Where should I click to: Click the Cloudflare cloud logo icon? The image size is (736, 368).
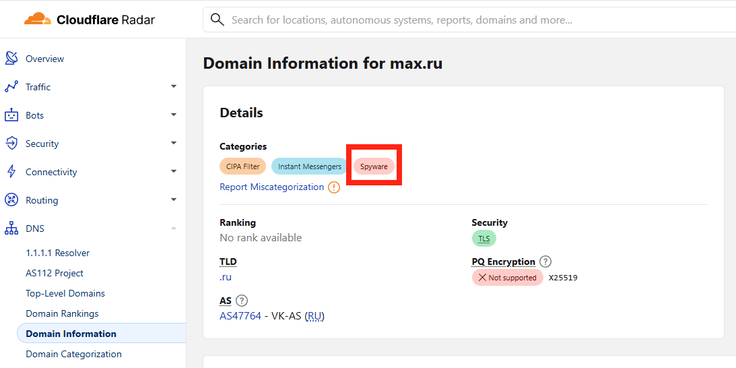click(38, 19)
